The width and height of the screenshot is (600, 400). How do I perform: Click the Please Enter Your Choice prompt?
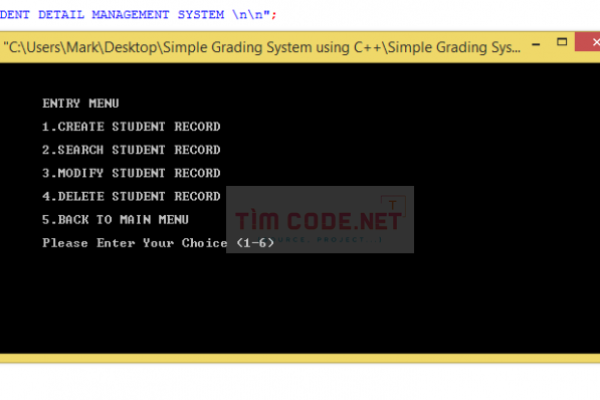[x=158, y=243]
